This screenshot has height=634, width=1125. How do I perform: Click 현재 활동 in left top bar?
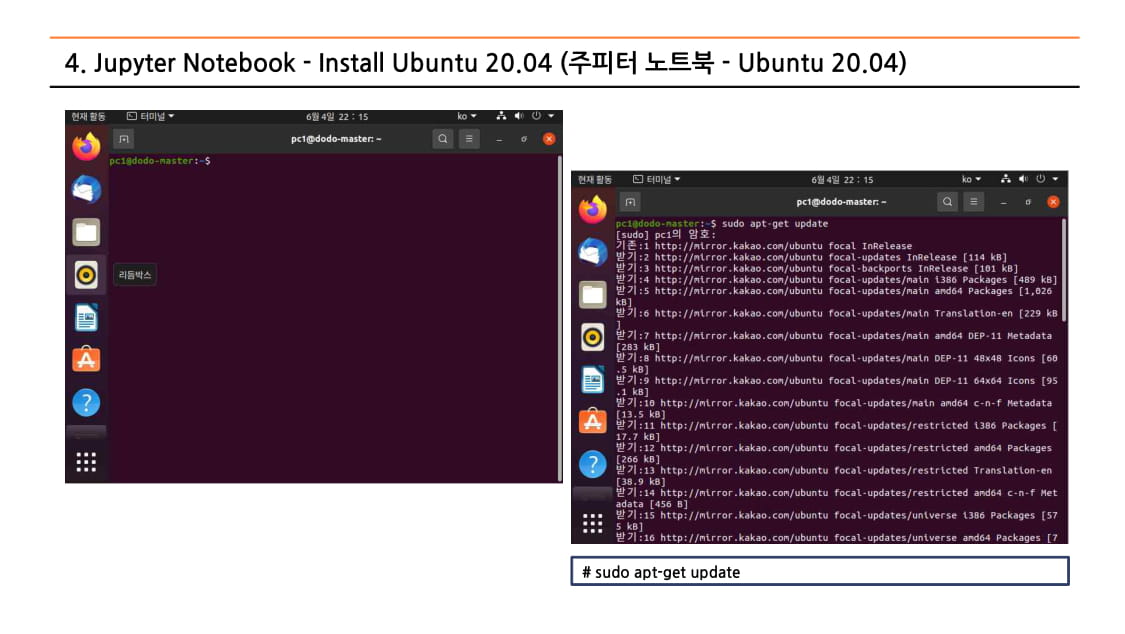click(x=88, y=116)
